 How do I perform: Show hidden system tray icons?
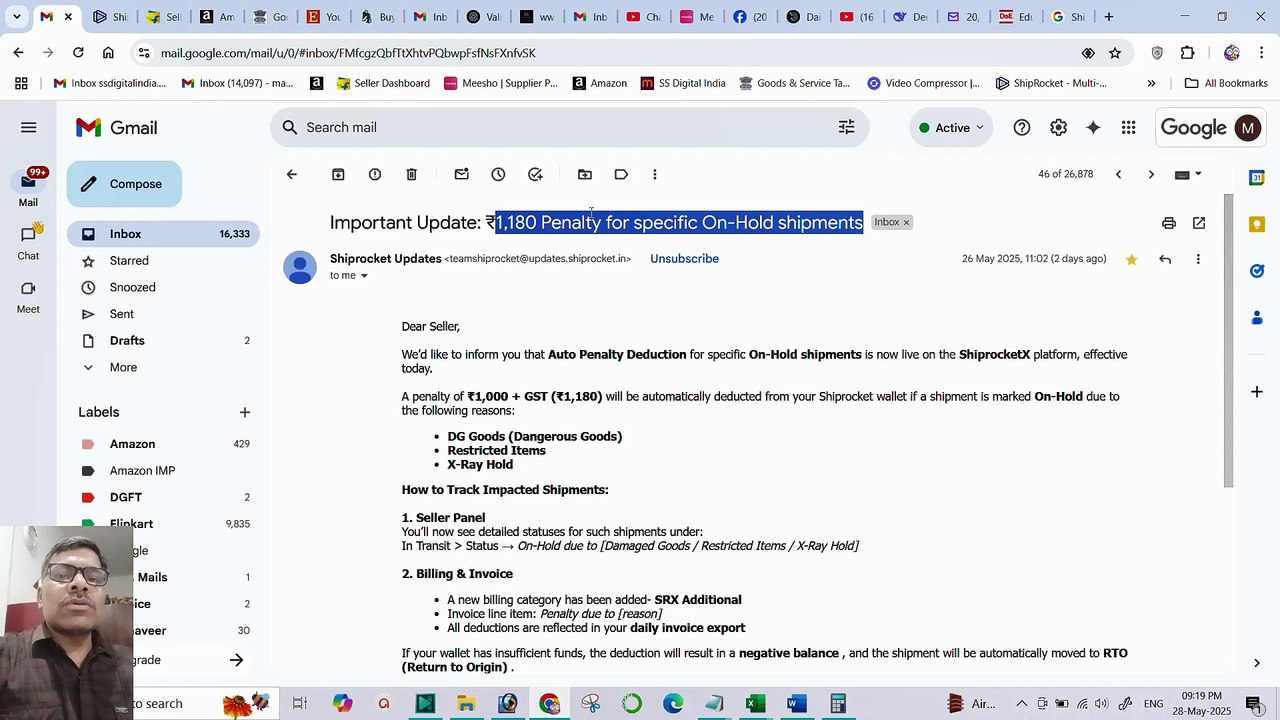[x=1021, y=704]
